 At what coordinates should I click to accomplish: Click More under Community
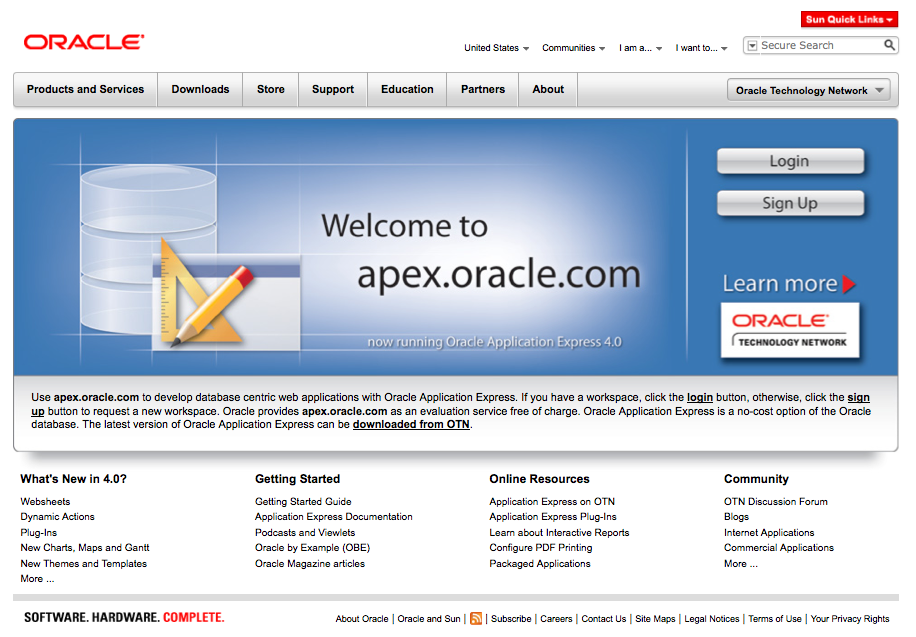pos(741,563)
